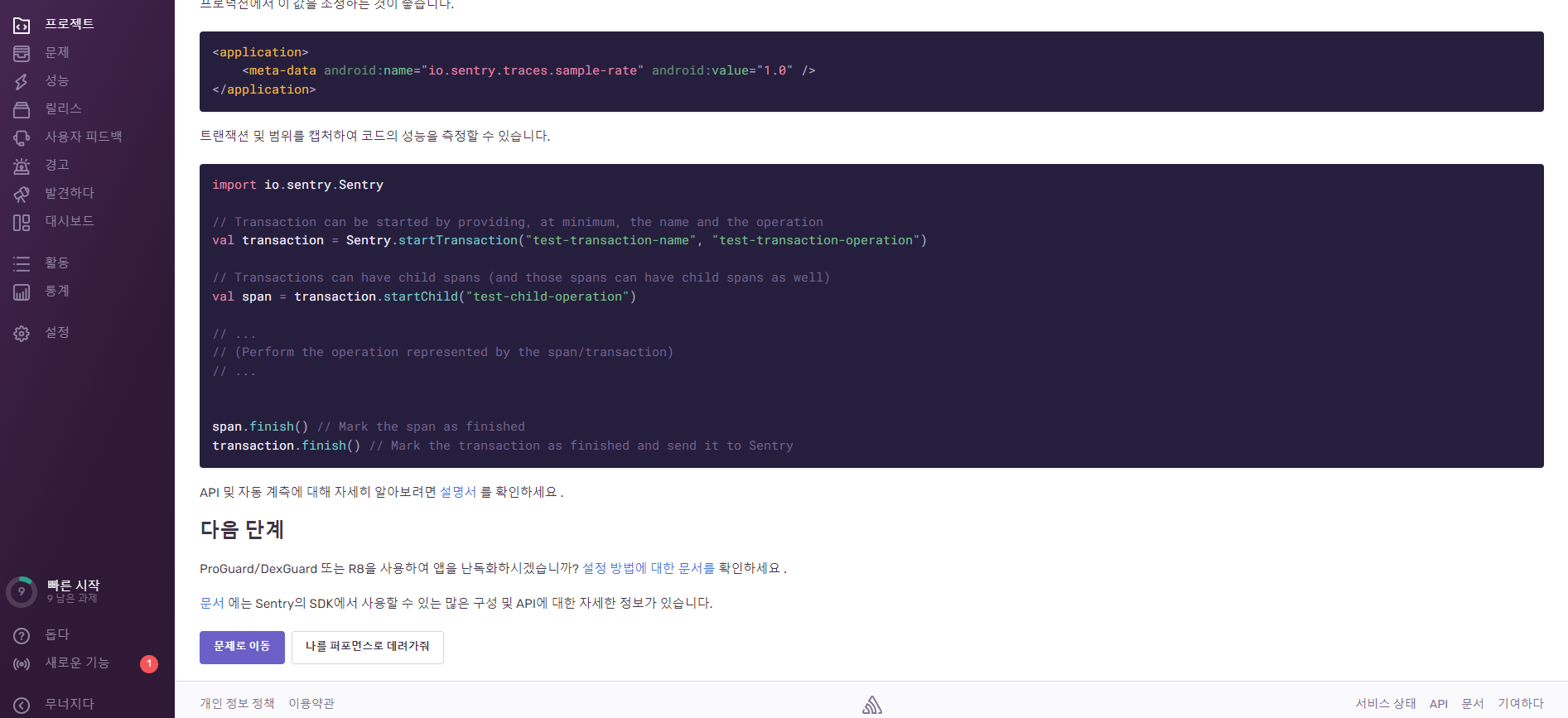The image size is (1568, 718).
Task: Select the 릴리스 releases box icon
Action: 22,109
